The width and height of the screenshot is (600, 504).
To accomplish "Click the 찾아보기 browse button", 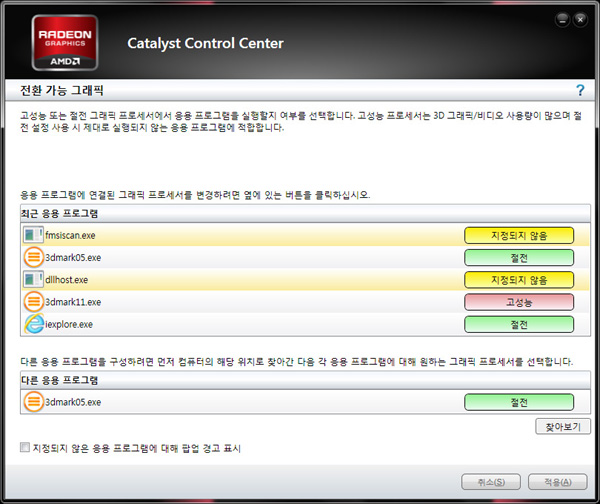I will click(563, 426).
